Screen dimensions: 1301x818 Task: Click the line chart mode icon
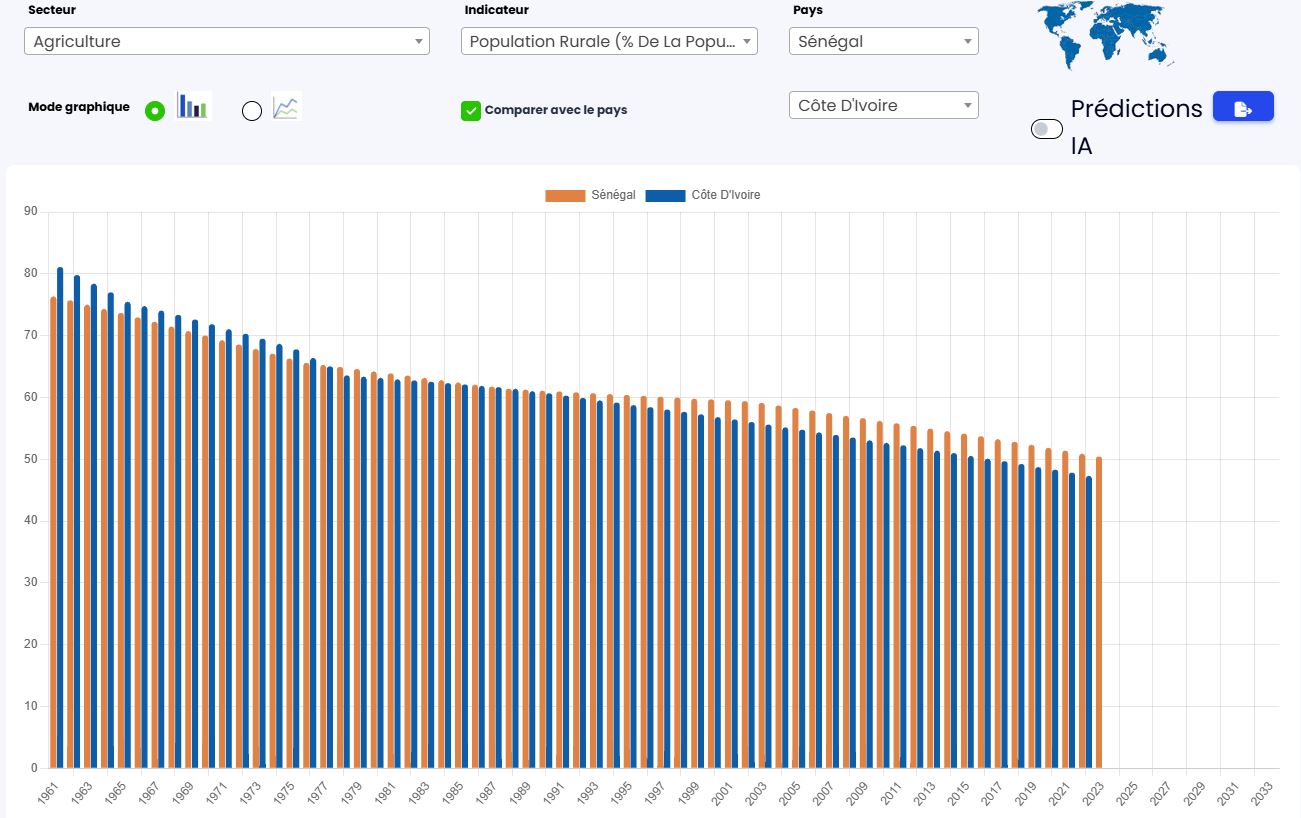coord(286,107)
